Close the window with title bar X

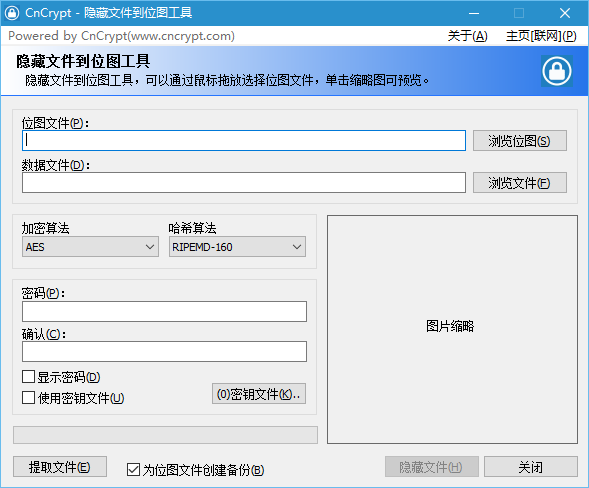click(x=565, y=13)
